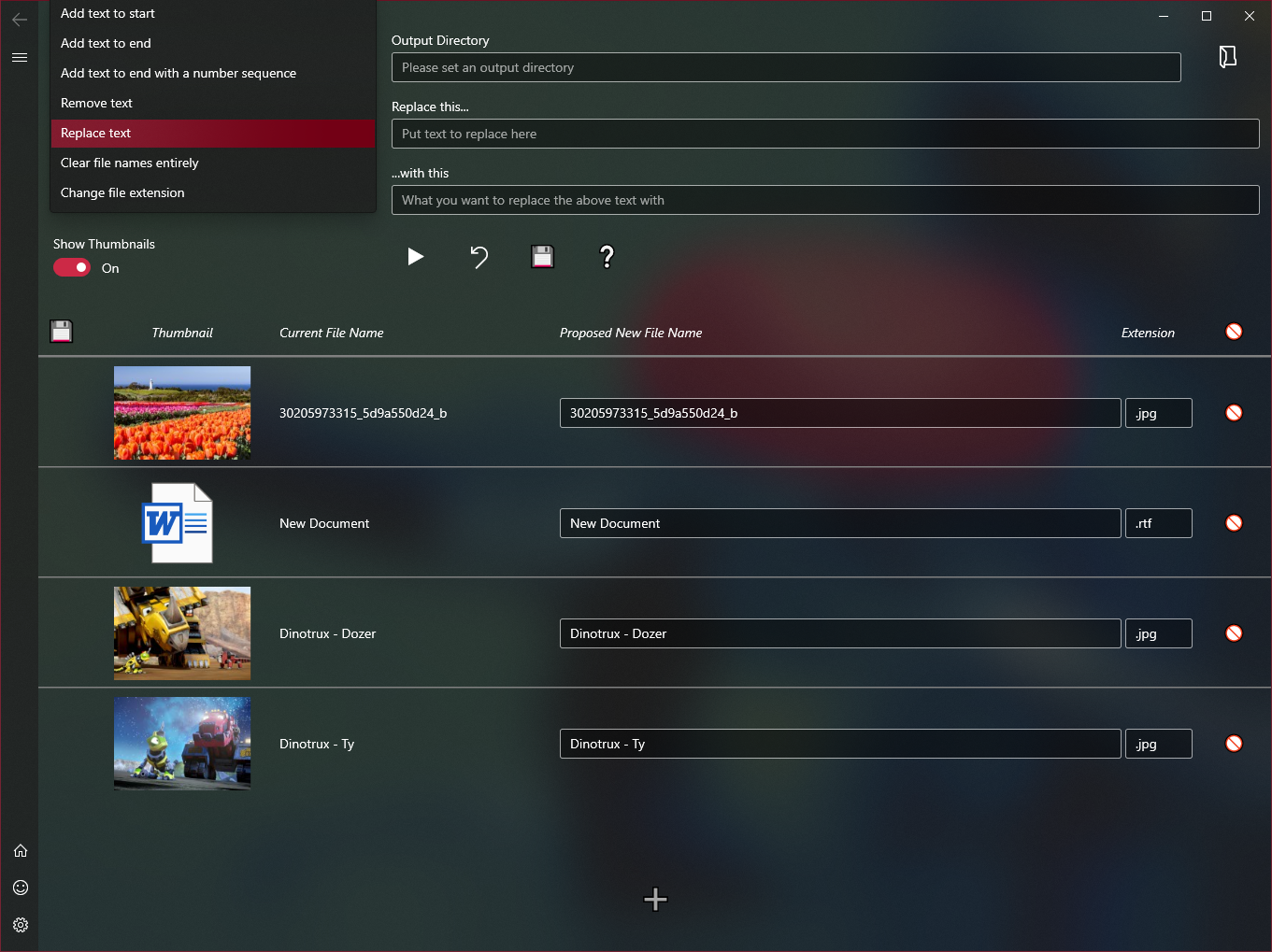Open the hamburger navigation menu
Screen dimensions: 1272x952
click(20, 57)
